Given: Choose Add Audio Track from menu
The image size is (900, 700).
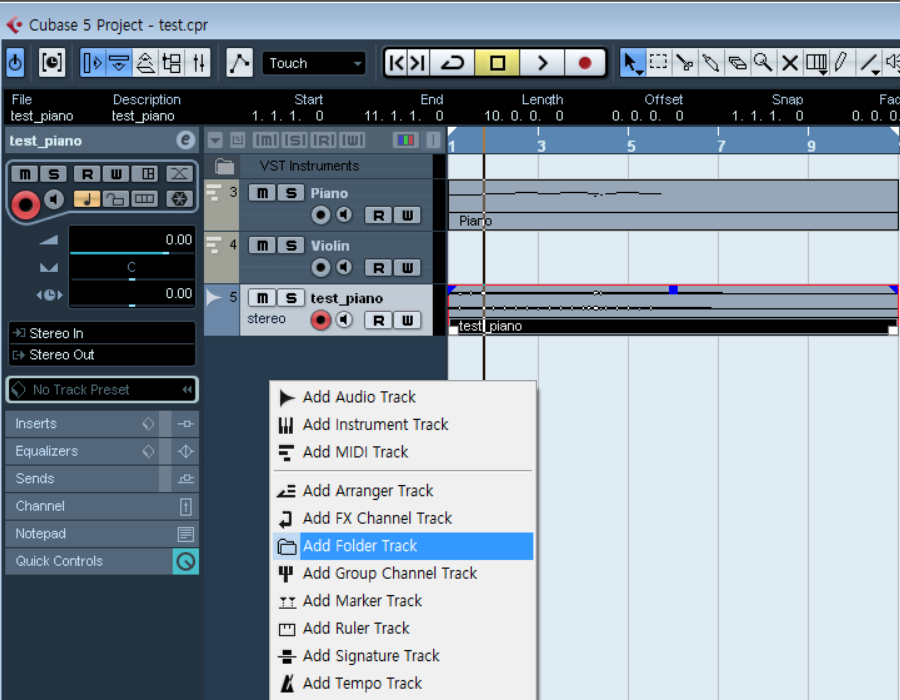Looking at the screenshot, I should 403,397.
